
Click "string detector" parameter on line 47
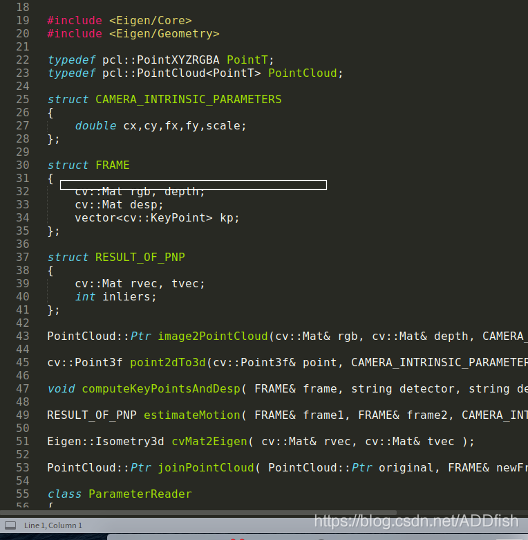(x=403, y=389)
